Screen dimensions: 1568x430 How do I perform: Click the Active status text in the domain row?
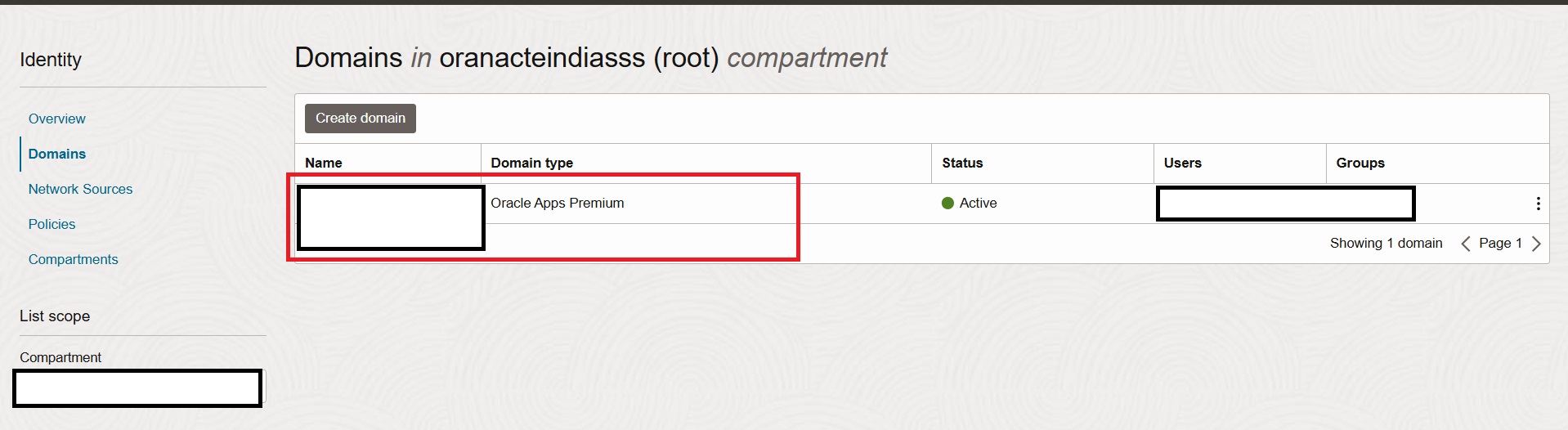978,203
